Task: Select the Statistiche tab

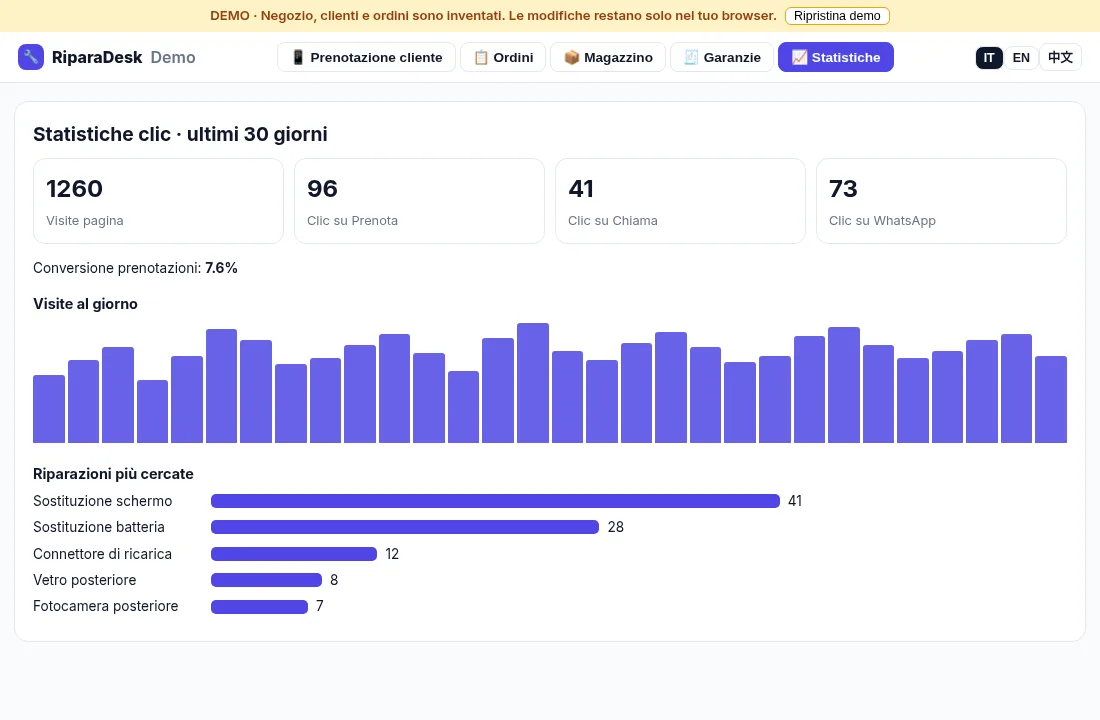Action: [836, 57]
